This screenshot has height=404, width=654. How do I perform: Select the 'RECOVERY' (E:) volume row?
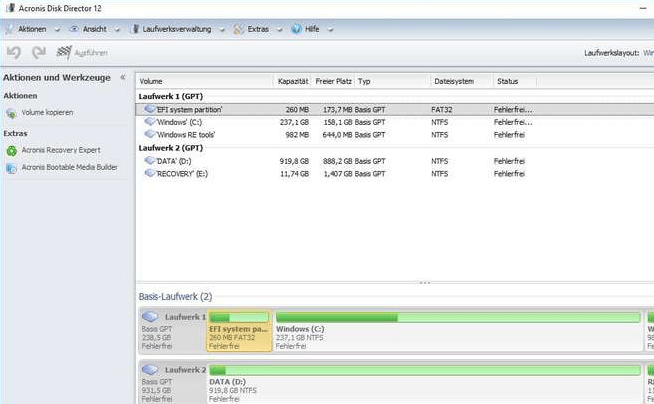click(x=395, y=173)
